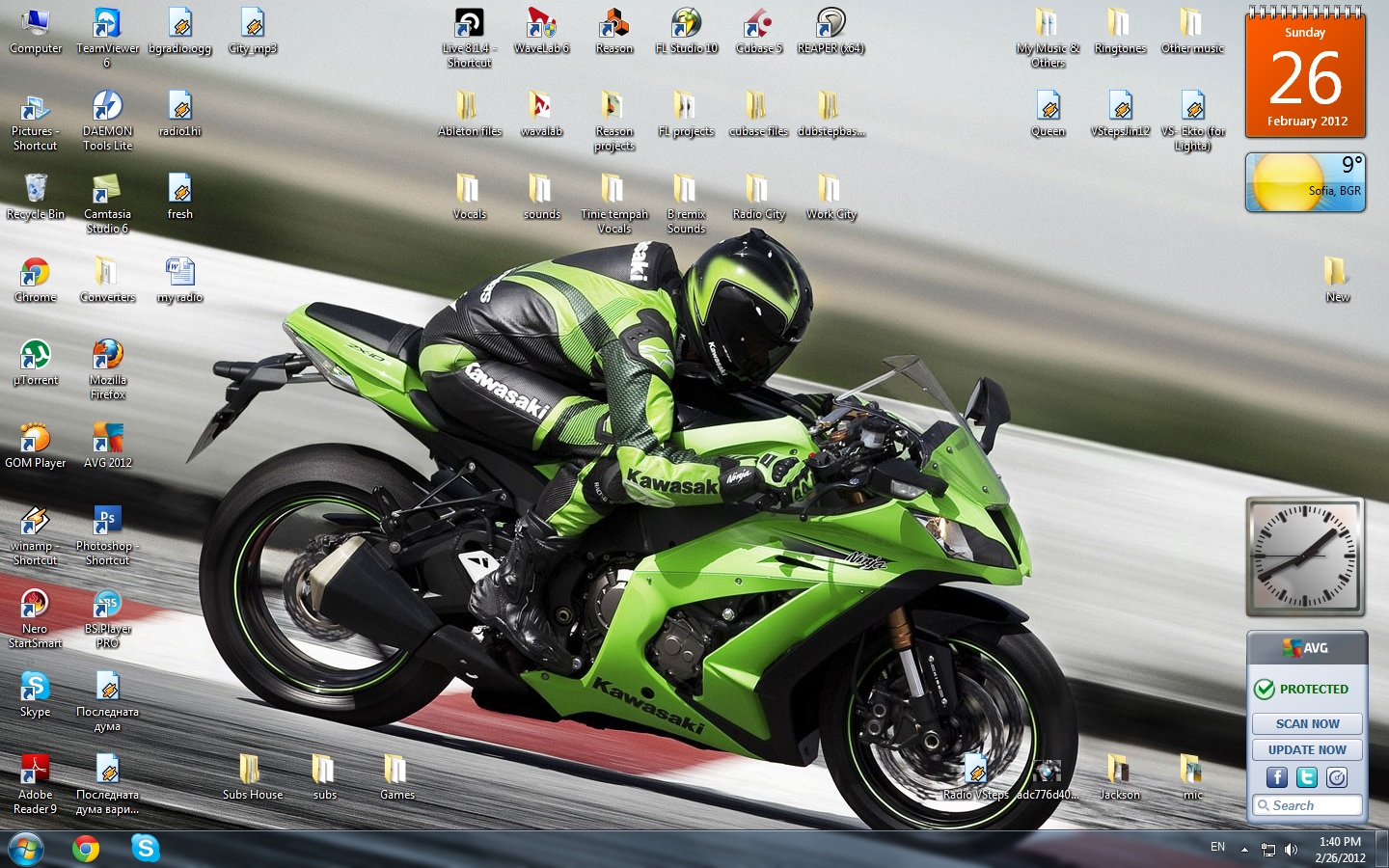The width and height of the screenshot is (1389, 868).
Task: Open the Games folder
Action: (x=397, y=777)
